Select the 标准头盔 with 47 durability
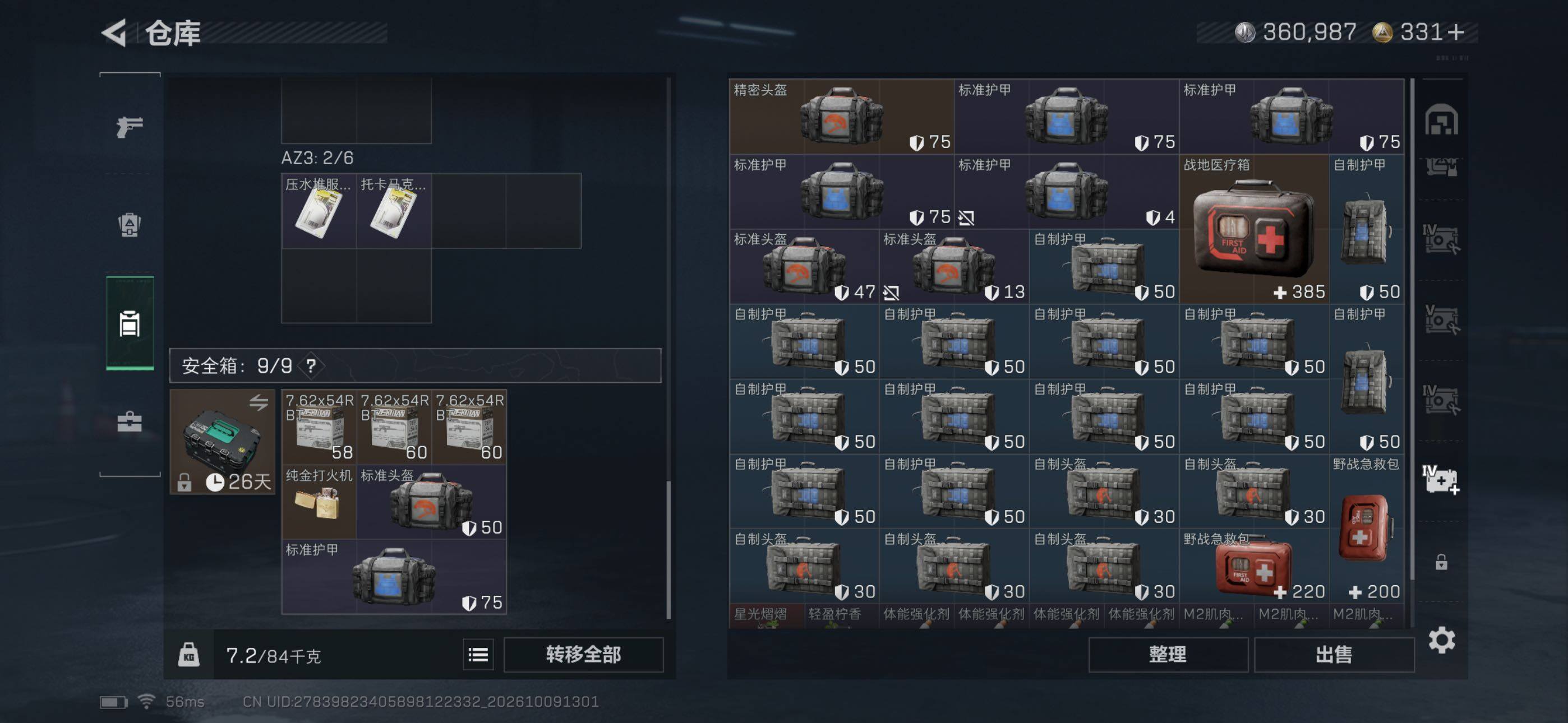This screenshot has width=1568, height=723. 804,267
